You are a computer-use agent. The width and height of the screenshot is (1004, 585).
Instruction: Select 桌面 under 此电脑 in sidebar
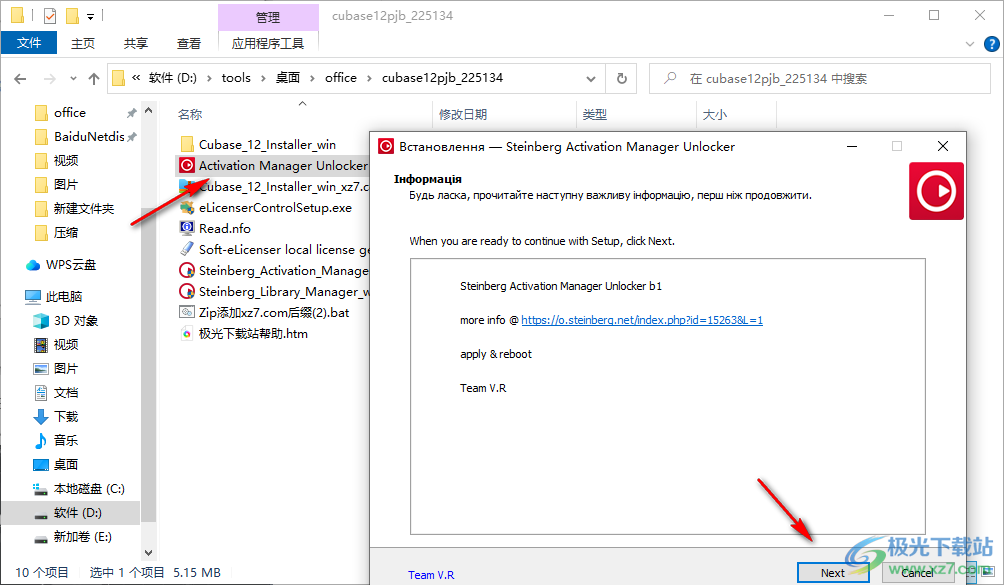pos(66,465)
